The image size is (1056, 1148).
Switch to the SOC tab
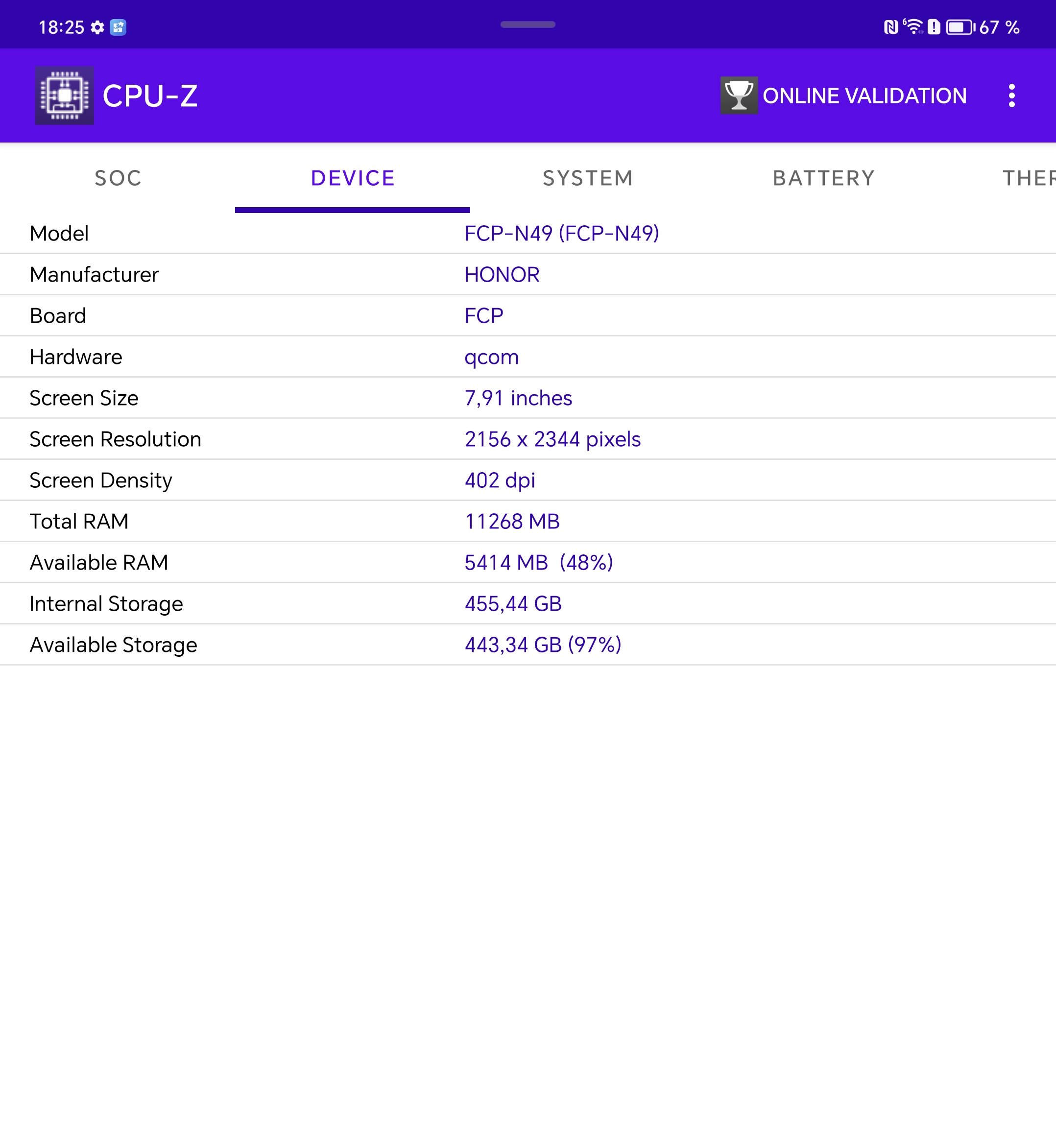click(118, 178)
